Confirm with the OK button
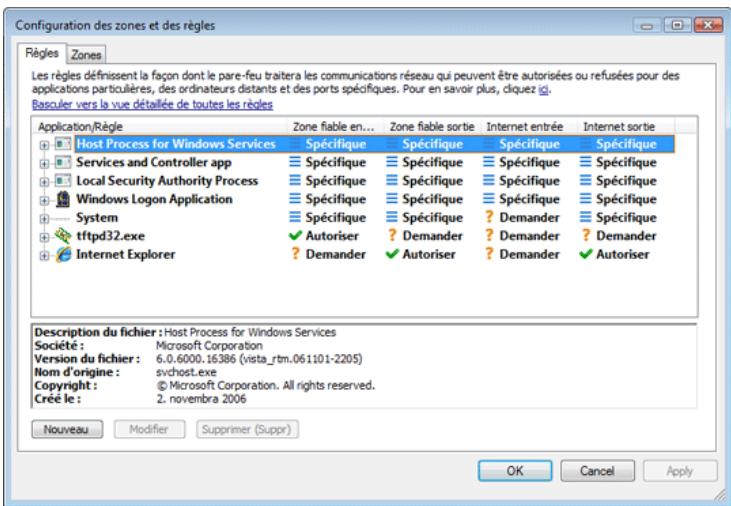731x506 pixels. click(515, 471)
